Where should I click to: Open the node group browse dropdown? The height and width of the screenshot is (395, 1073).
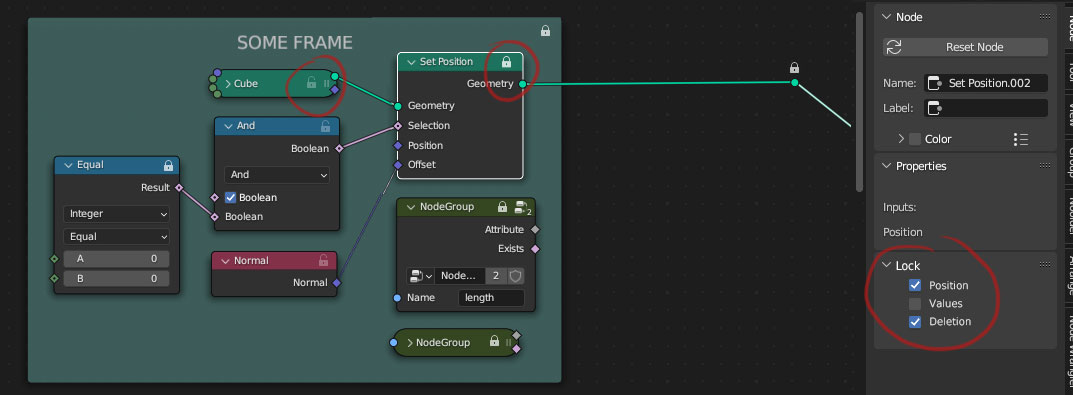[420, 276]
